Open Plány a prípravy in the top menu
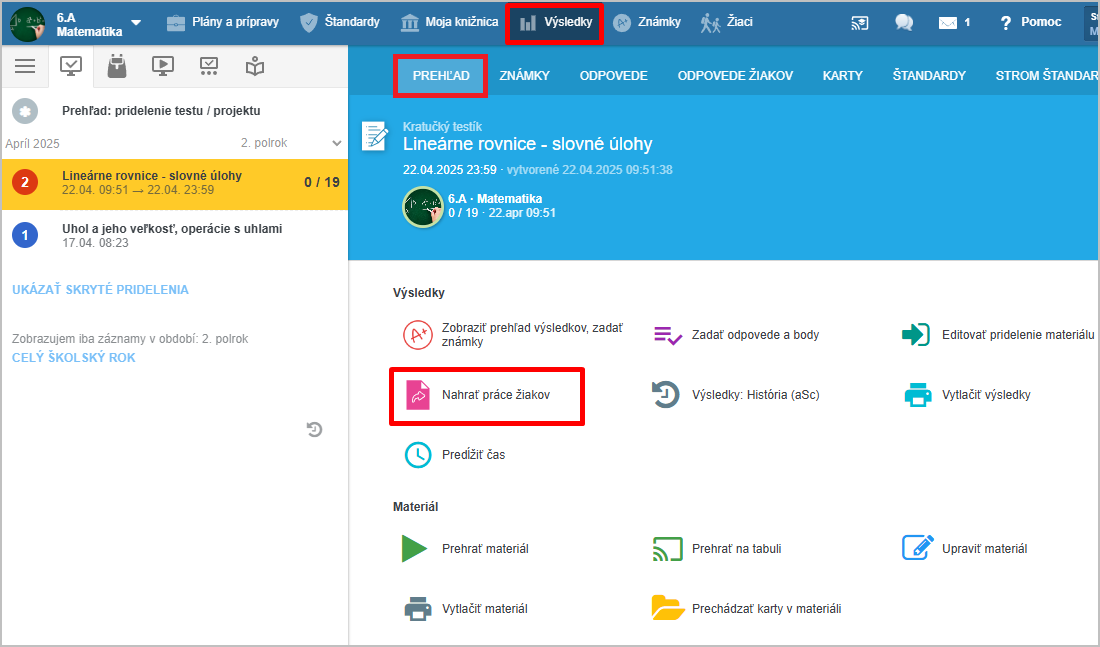The height and width of the screenshot is (647, 1100). coord(222,22)
